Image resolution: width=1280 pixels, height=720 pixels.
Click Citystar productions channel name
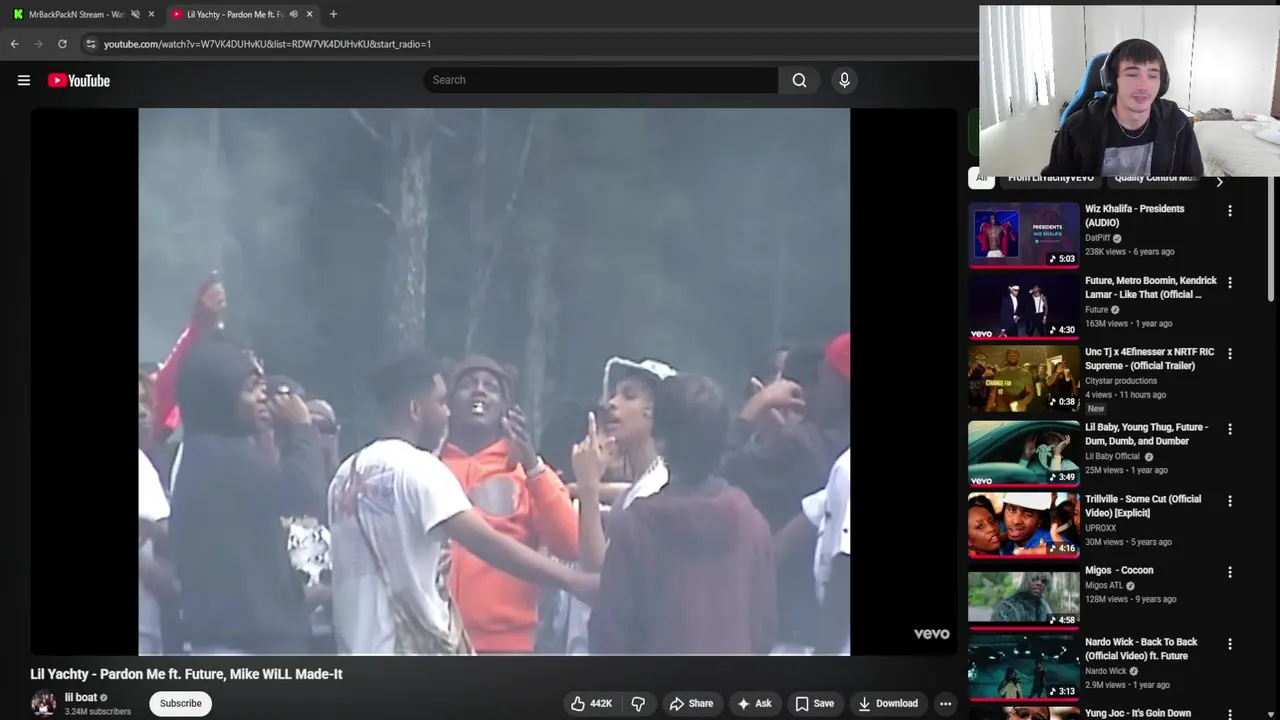[1121, 381]
